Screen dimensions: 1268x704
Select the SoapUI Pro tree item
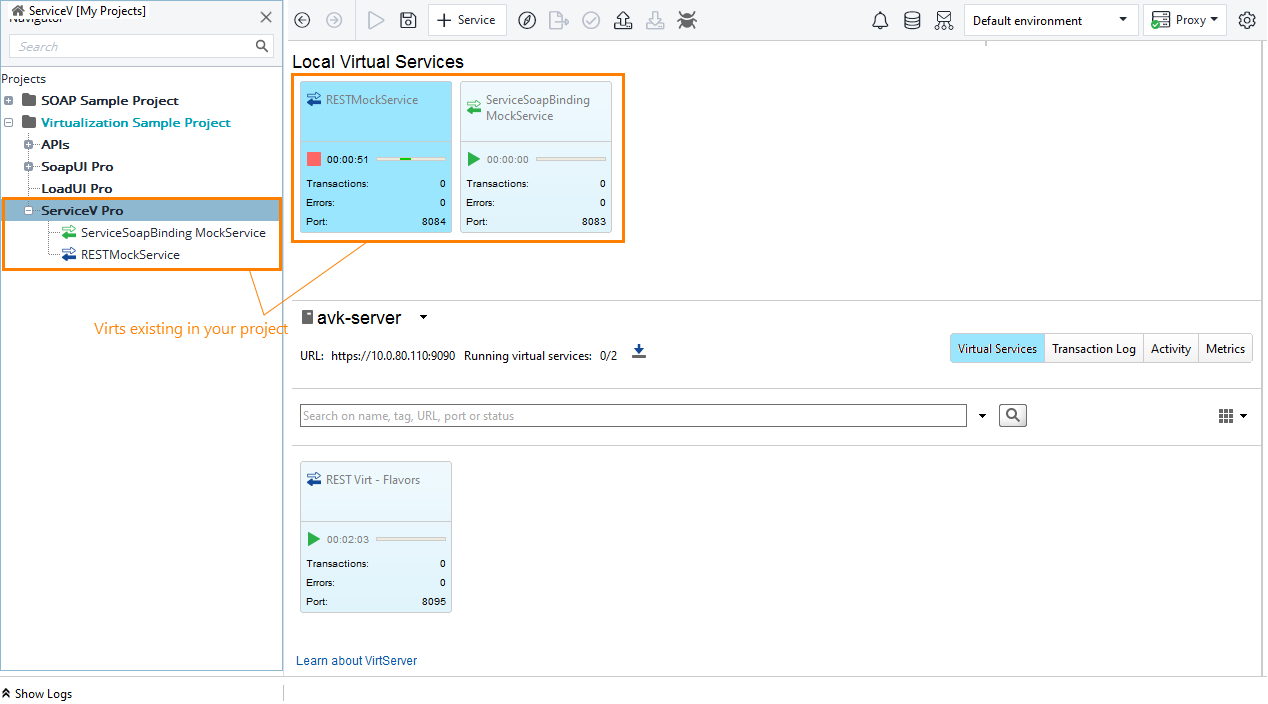(x=77, y=167)
